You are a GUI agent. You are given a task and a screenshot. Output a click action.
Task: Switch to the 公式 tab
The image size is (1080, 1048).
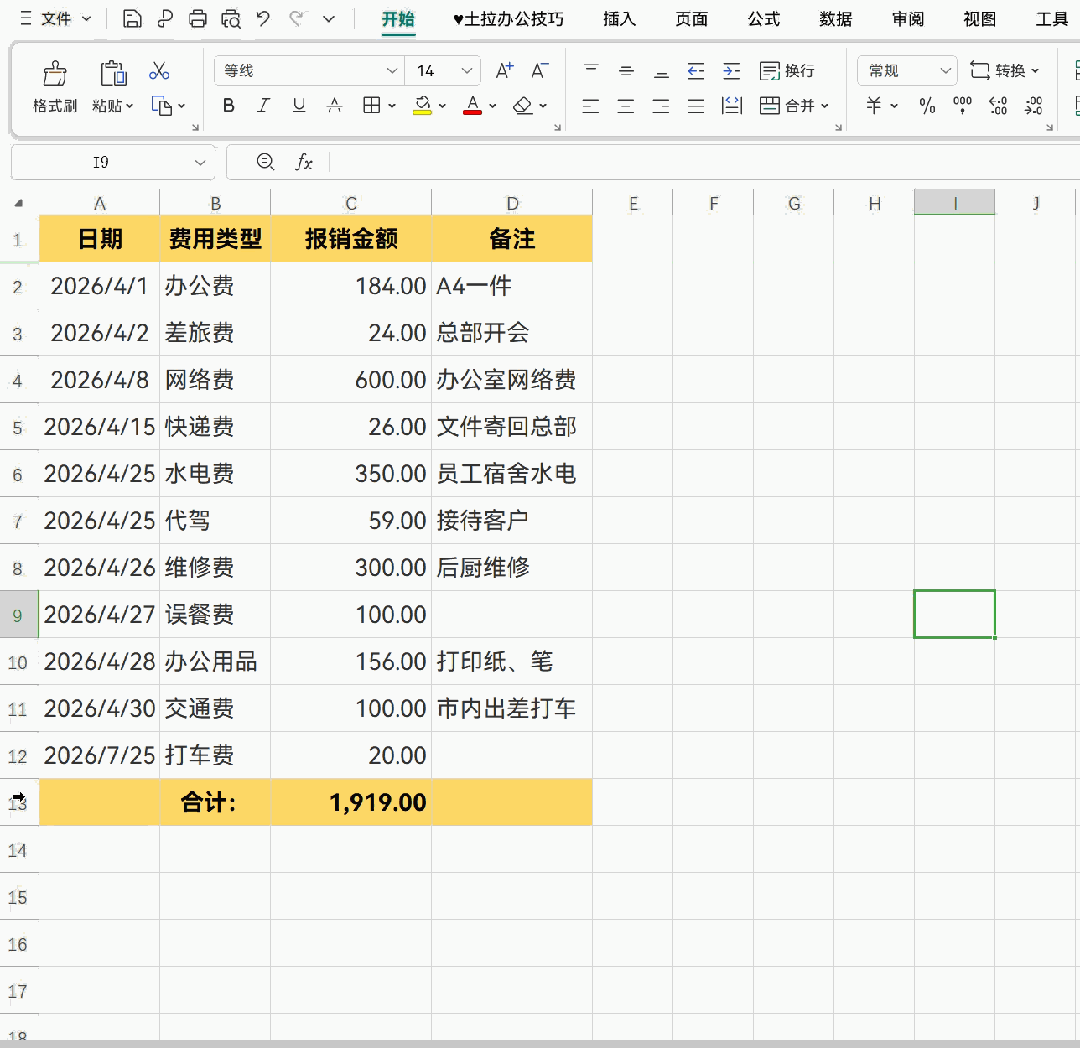point(764,19)
